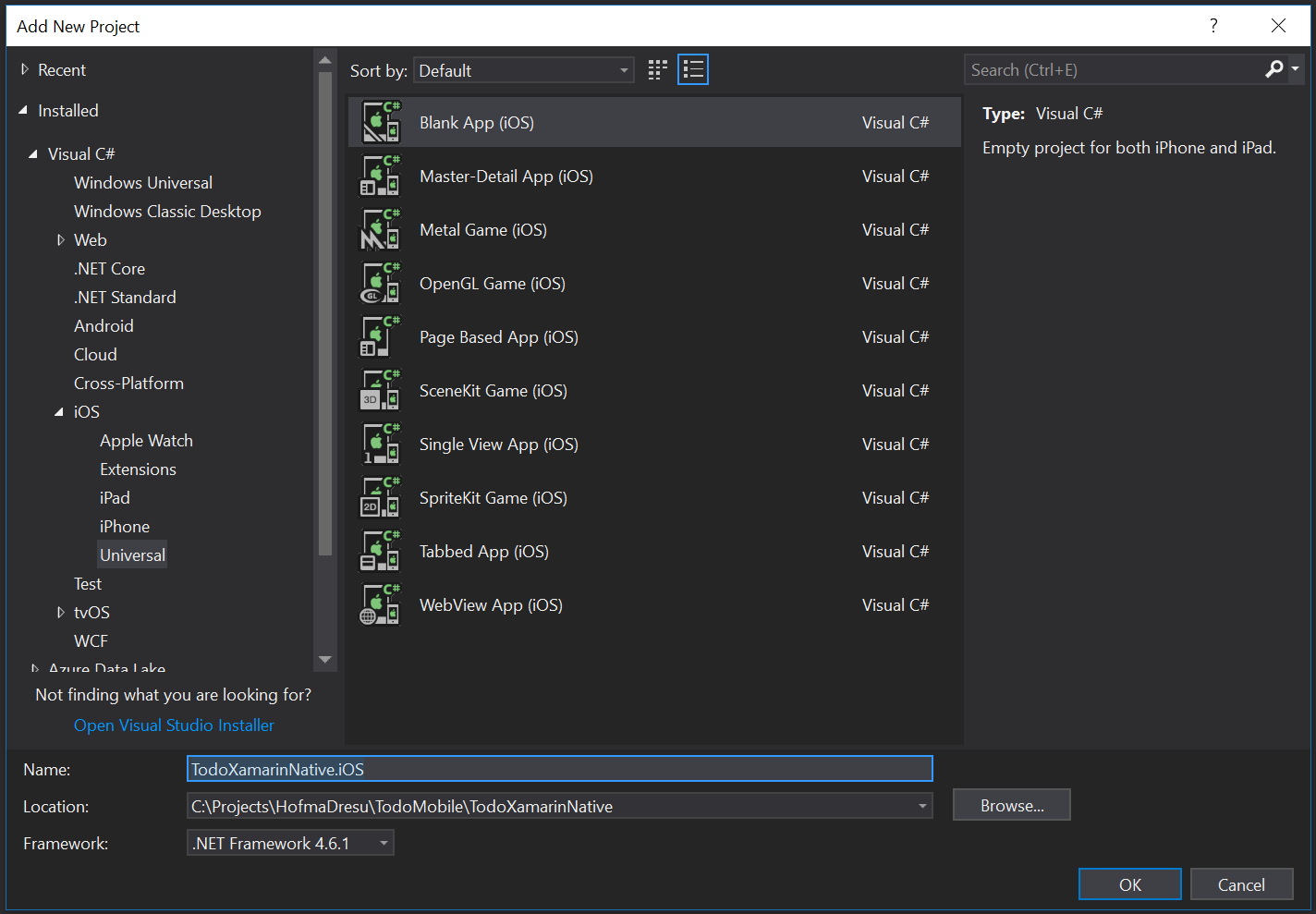This screenshot has height=914, width=1316.
Task: Collapse the Visual C# node
Action: point(33,154)
